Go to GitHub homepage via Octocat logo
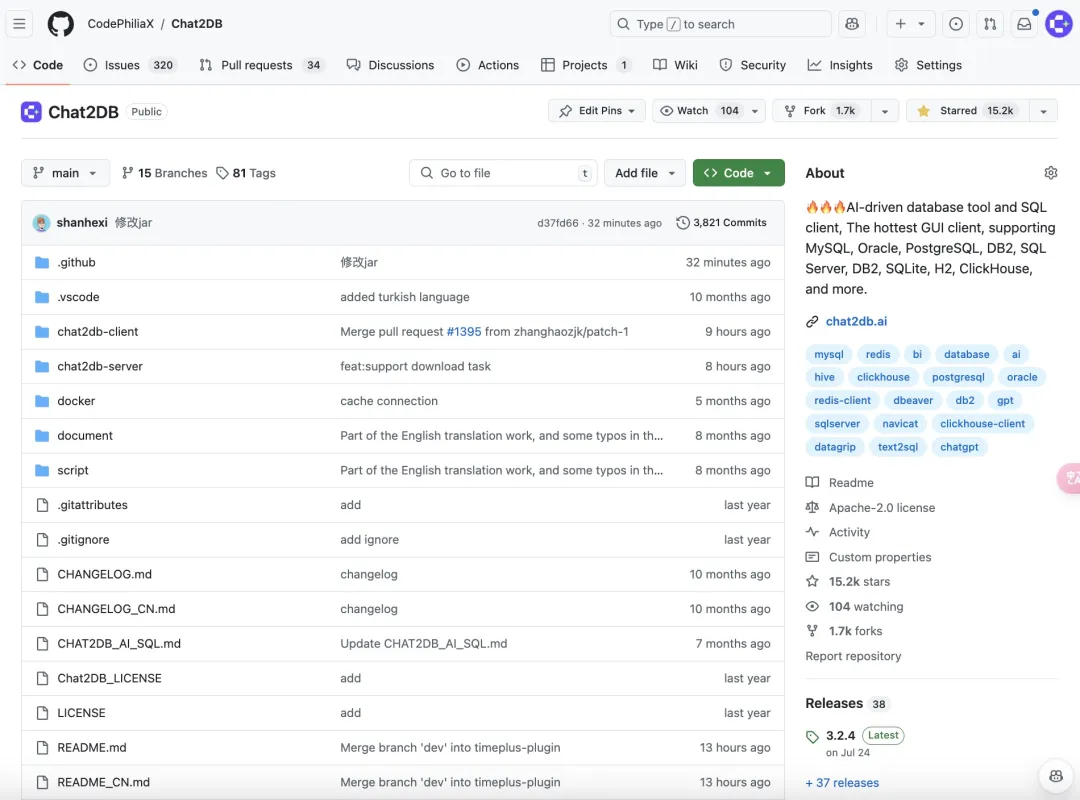1080x800 pixels. [61, 24]
